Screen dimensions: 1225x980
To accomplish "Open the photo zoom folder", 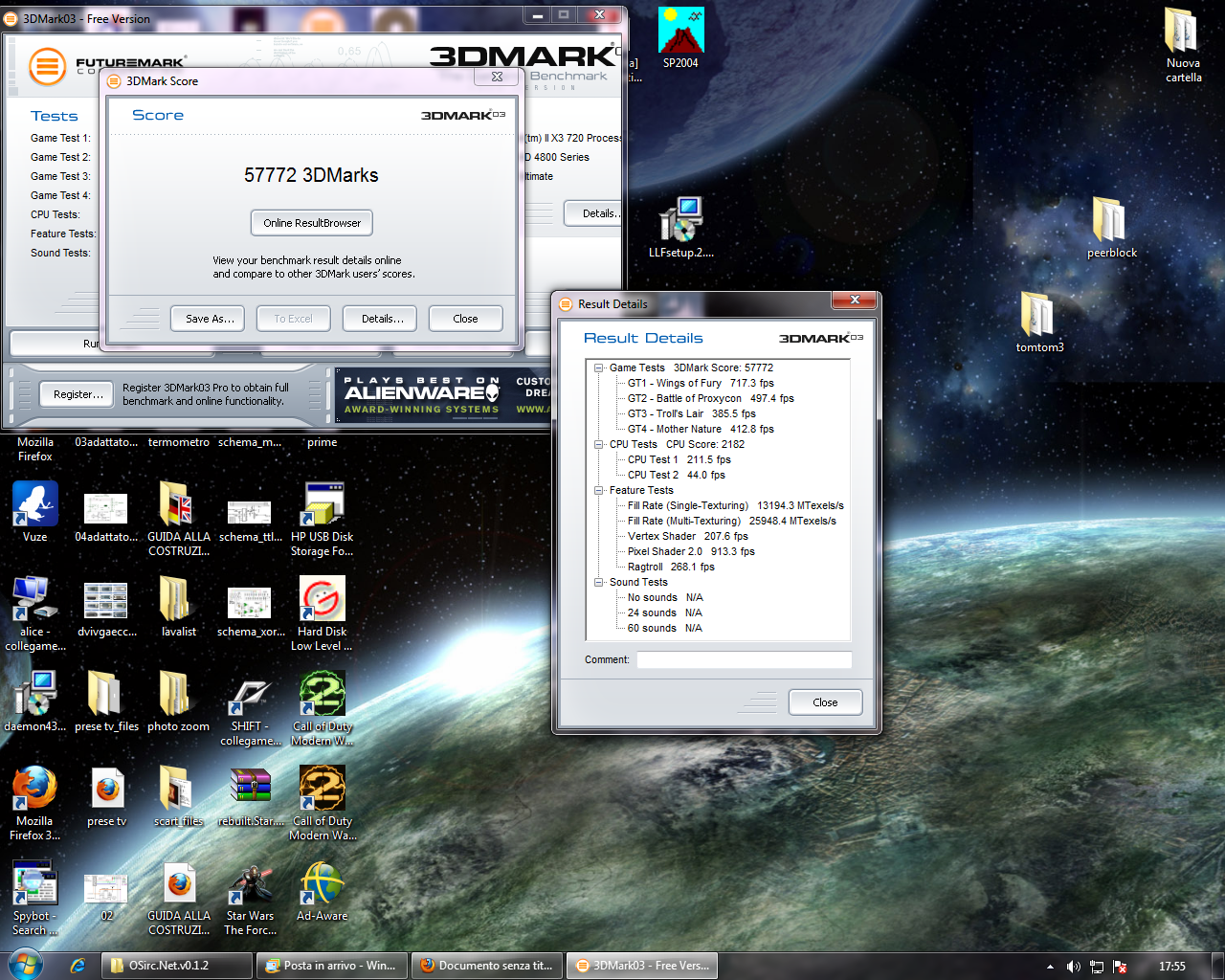I will click(x=178, y=701).
